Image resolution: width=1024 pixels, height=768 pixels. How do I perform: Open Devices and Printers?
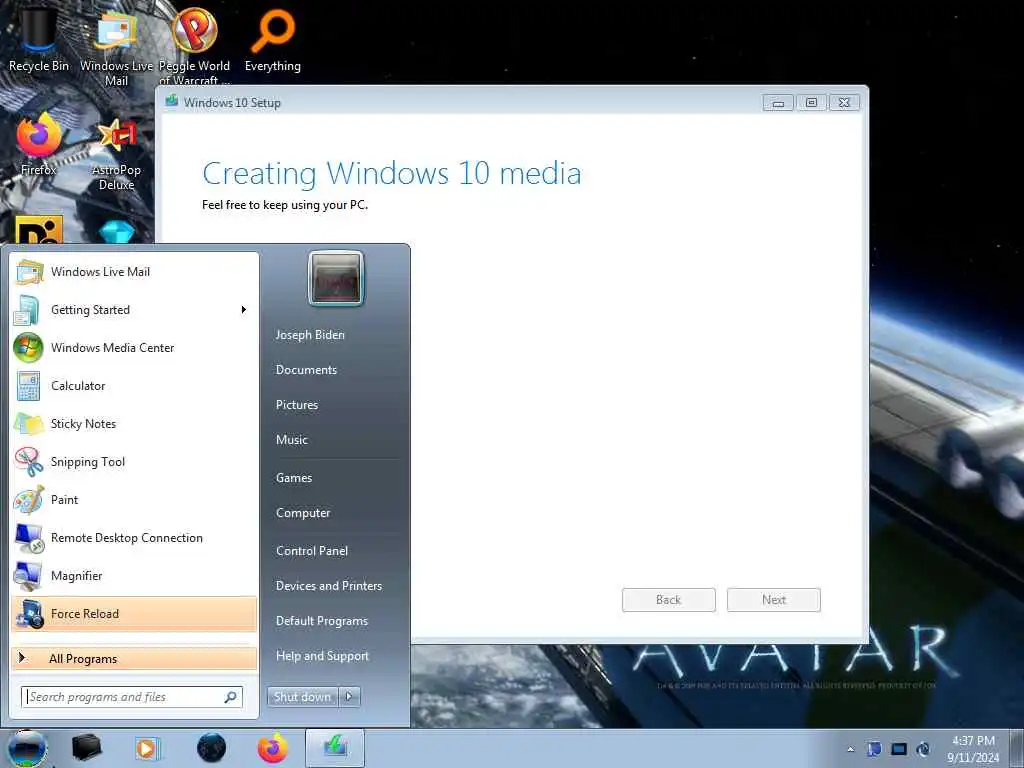click(x=328, y=586)
